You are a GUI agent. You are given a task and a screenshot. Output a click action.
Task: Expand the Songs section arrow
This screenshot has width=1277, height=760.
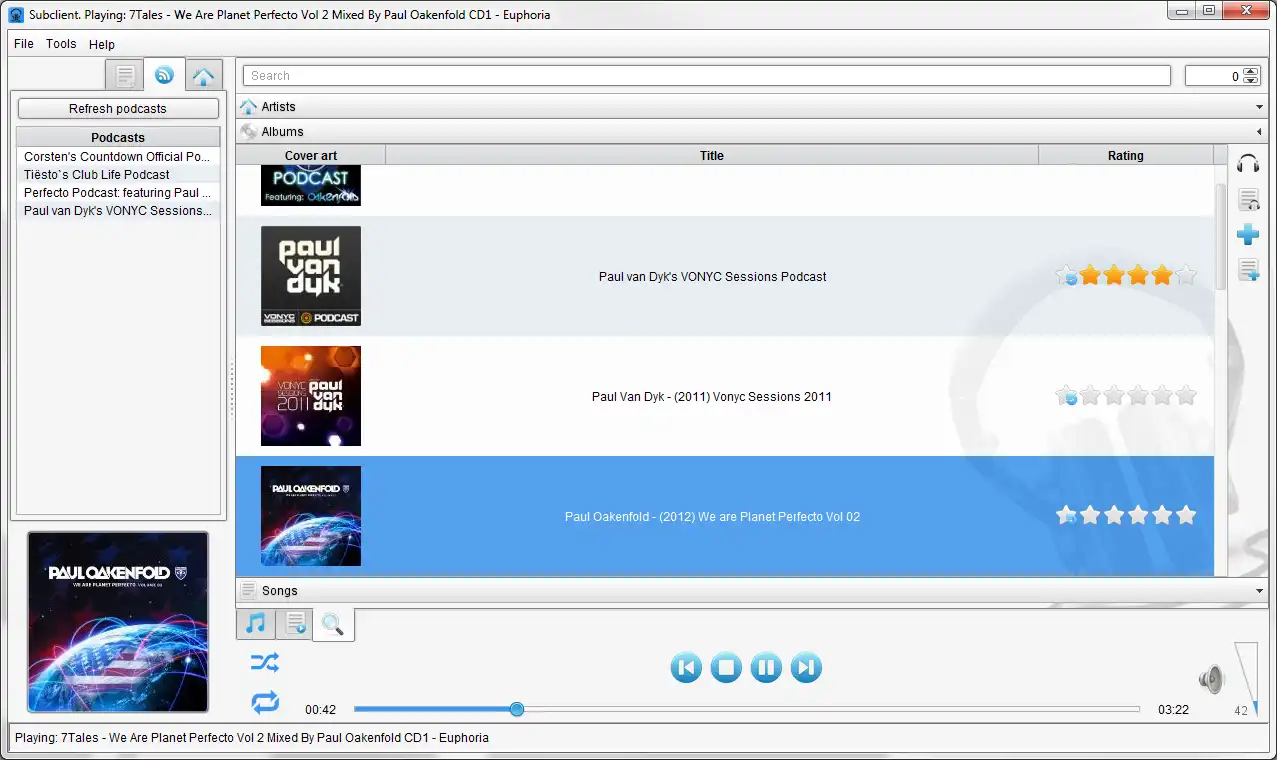(x=1260, y=591)
